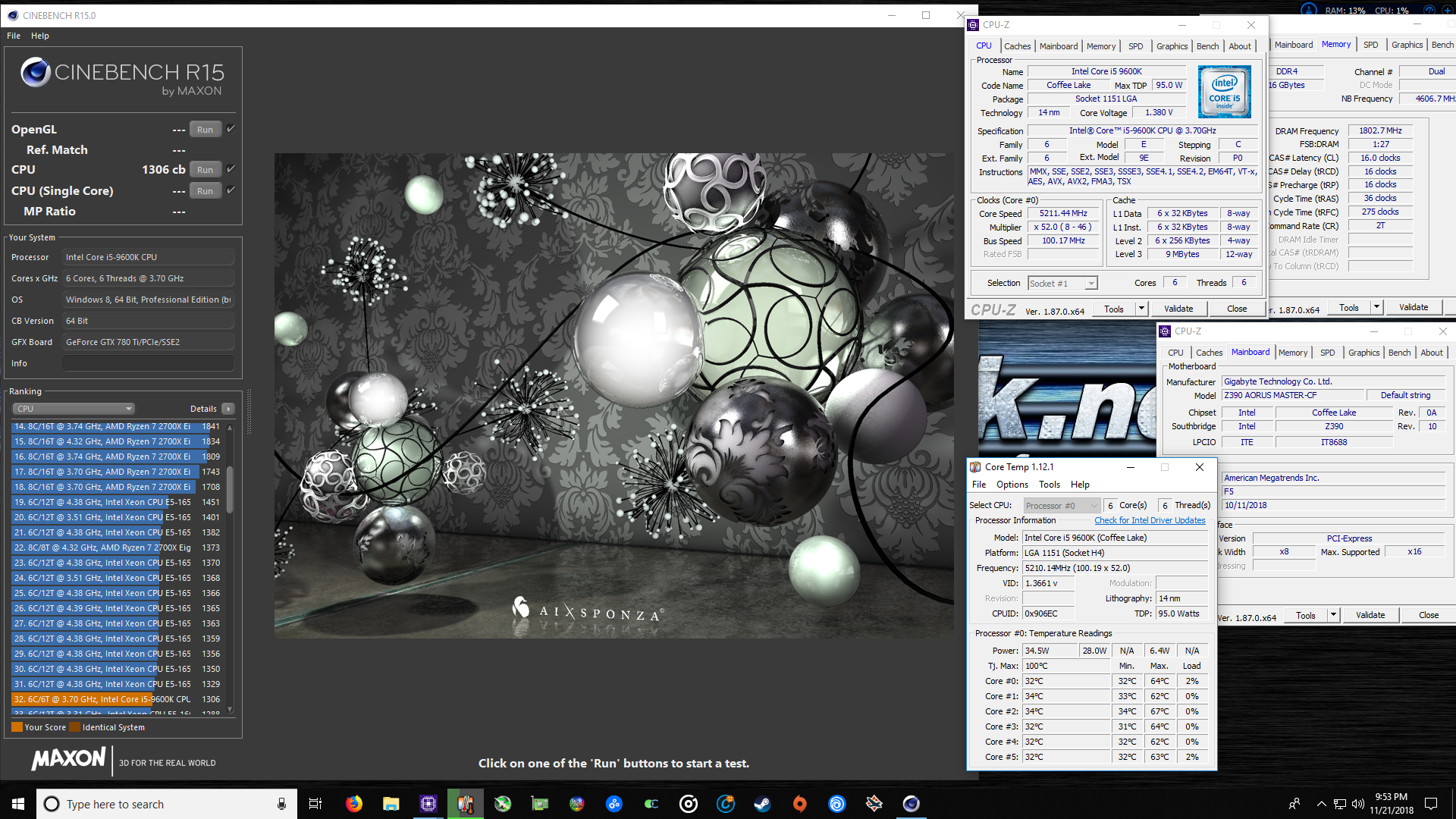The height and width of the screenshot is (819, 1456).
Task: Click the Type here to search box
Action: [165, 804]
